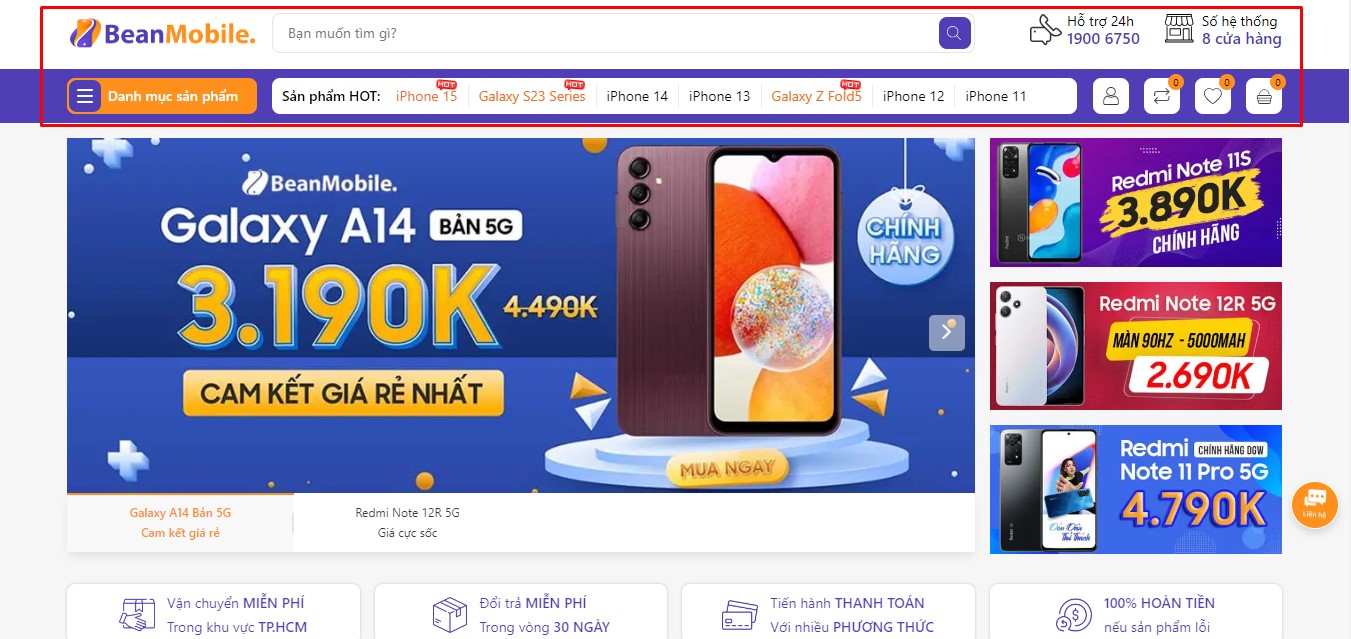The width and height of the screenshot is (1351, 639).
Task: Click the 24h support phone icon
Action: pos(1044,30)
